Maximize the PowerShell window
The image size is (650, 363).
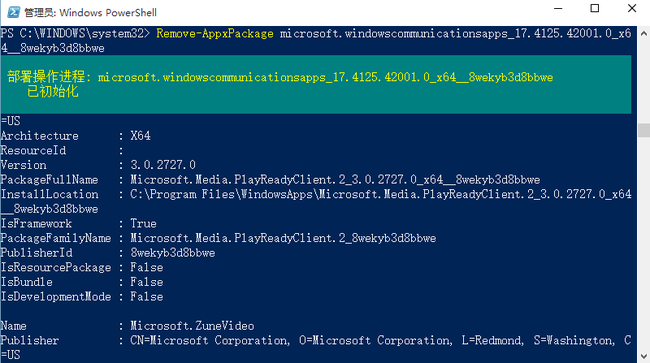tap(595, 8)
